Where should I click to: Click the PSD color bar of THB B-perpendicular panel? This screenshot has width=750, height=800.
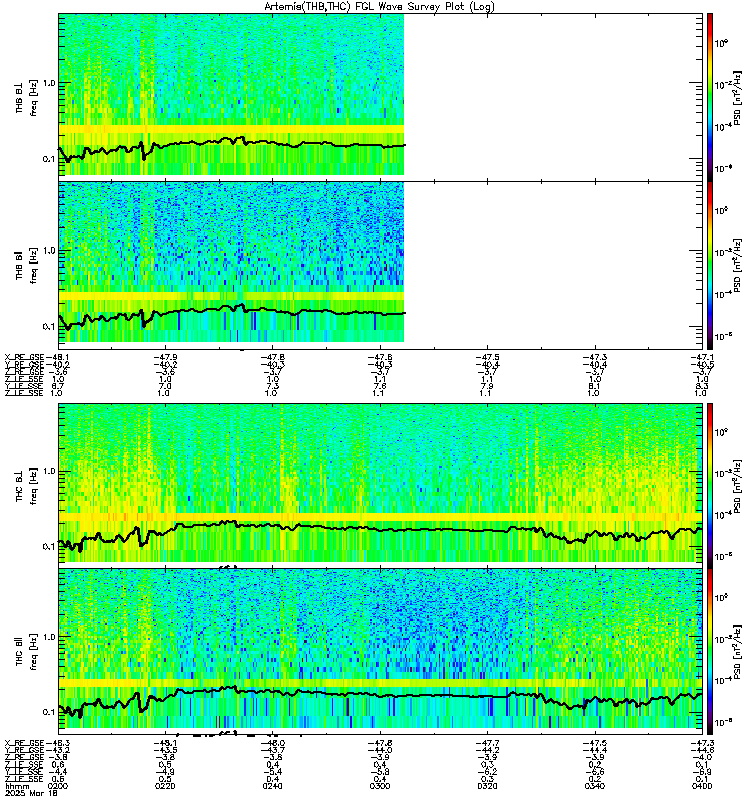point(710,97)
